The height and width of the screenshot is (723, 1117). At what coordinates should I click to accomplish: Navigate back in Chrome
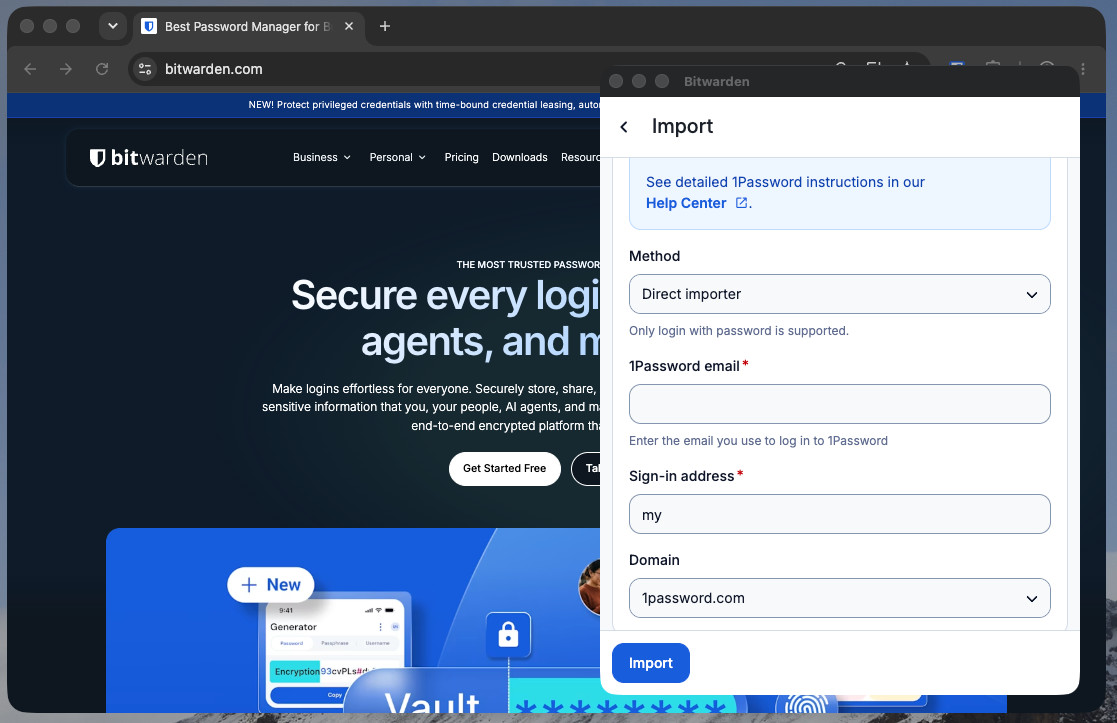30,69
